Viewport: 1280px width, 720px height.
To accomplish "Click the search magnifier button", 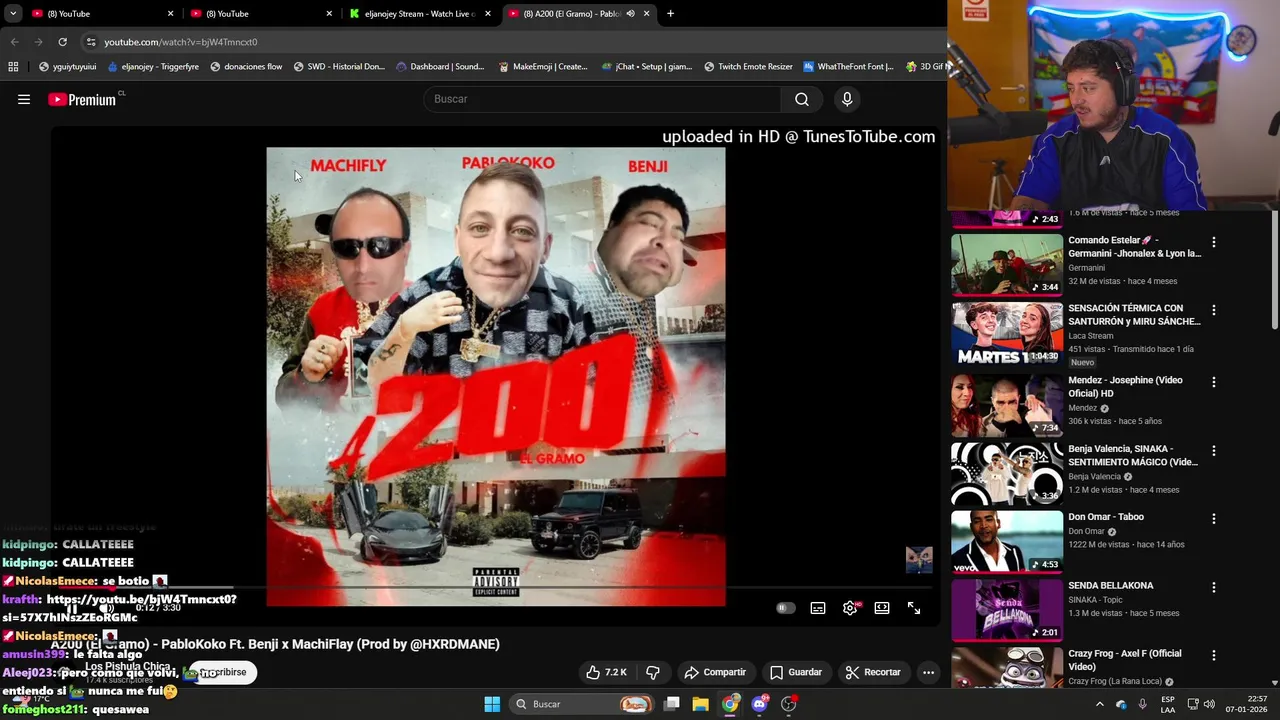I will 802,99.
